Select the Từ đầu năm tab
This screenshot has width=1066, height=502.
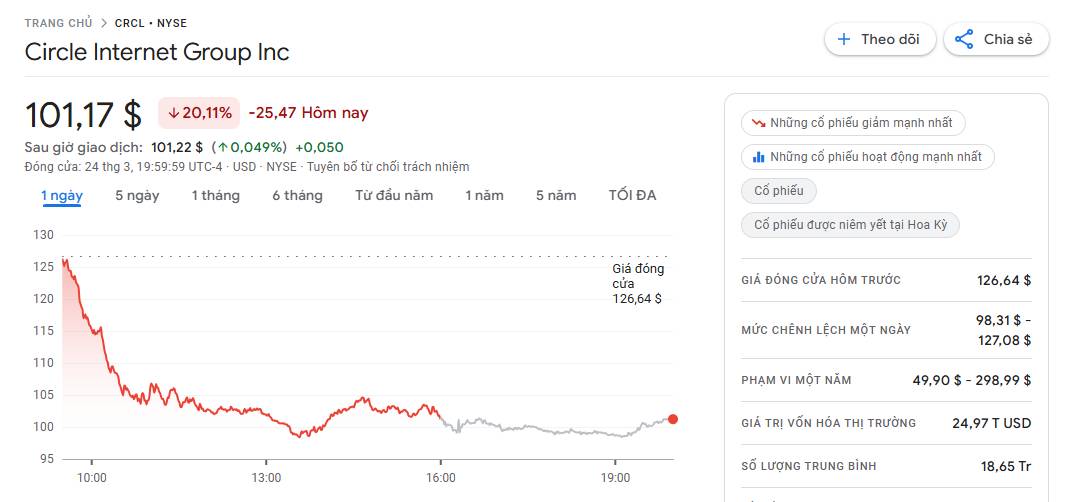tap(394, 195)
